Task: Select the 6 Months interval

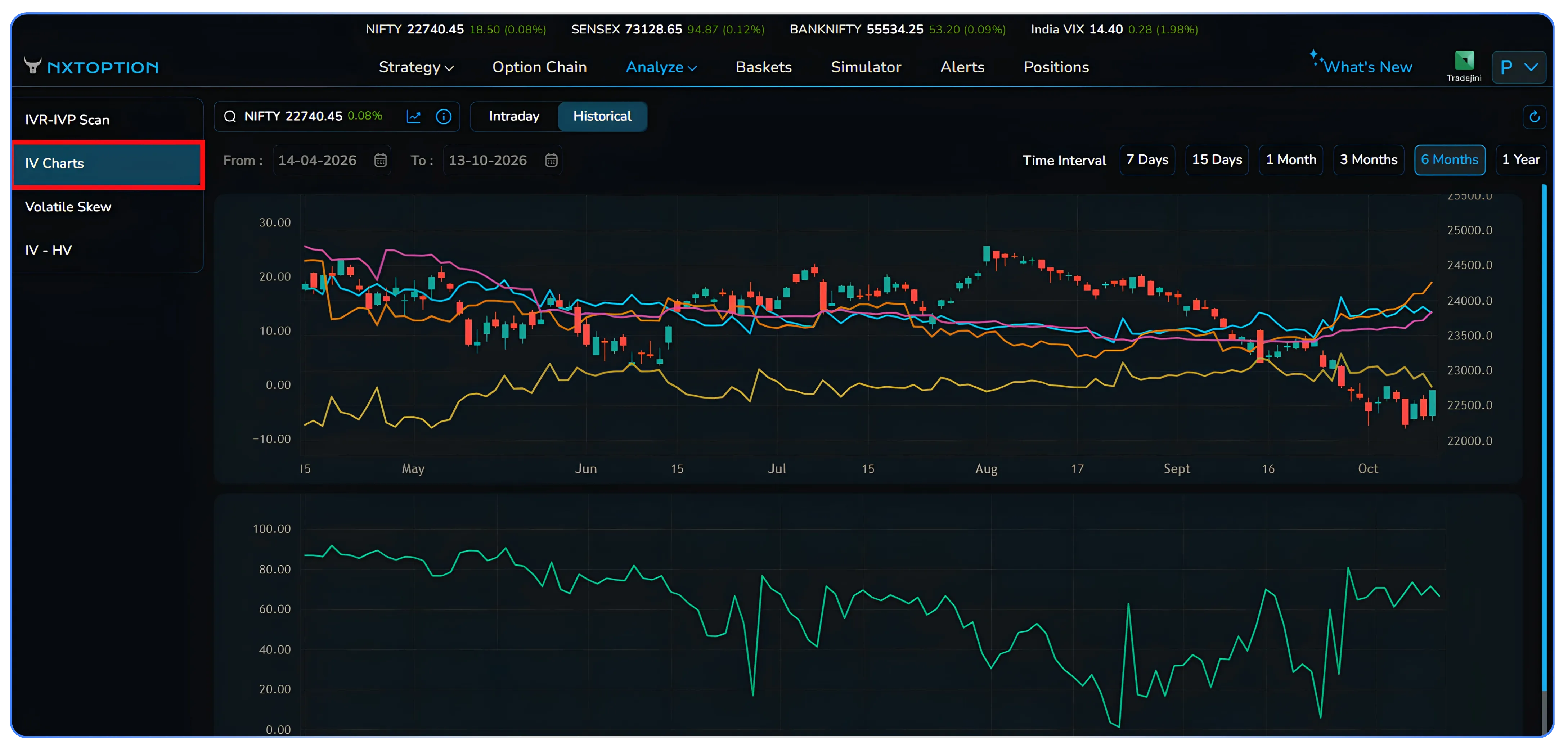Action: click(1449, 159)
